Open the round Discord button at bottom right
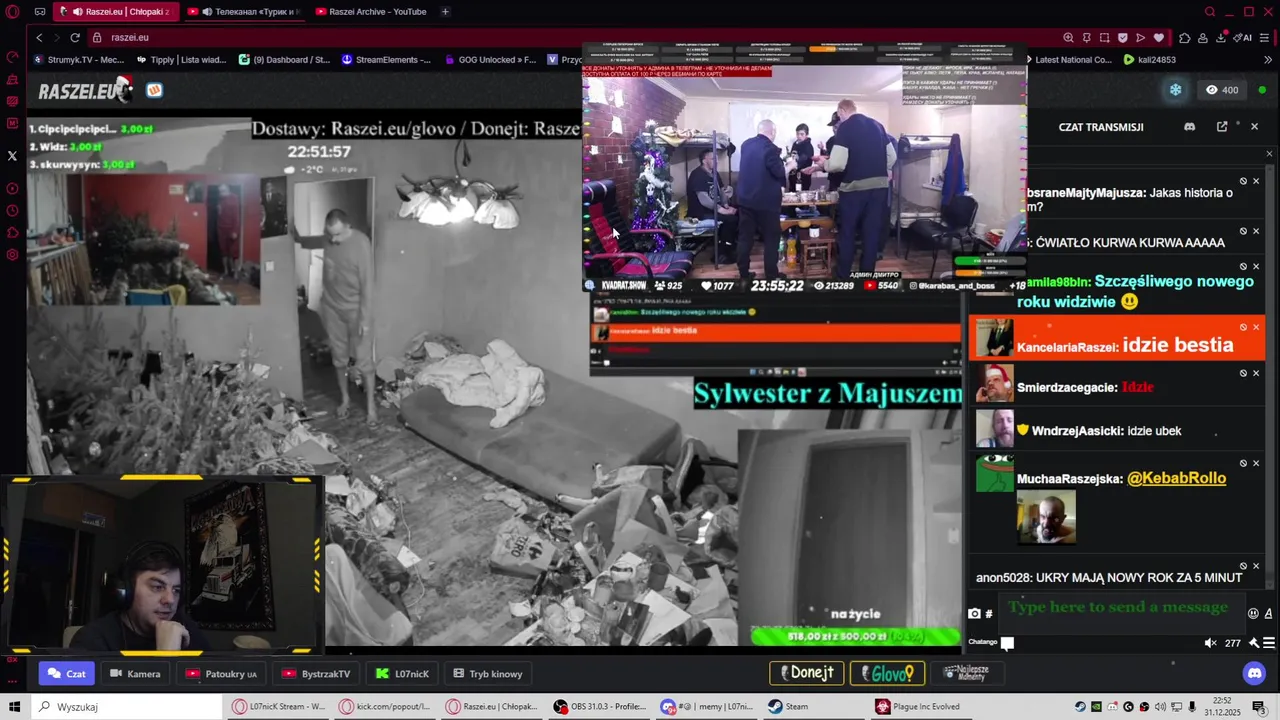 (x=1254, y=674)
